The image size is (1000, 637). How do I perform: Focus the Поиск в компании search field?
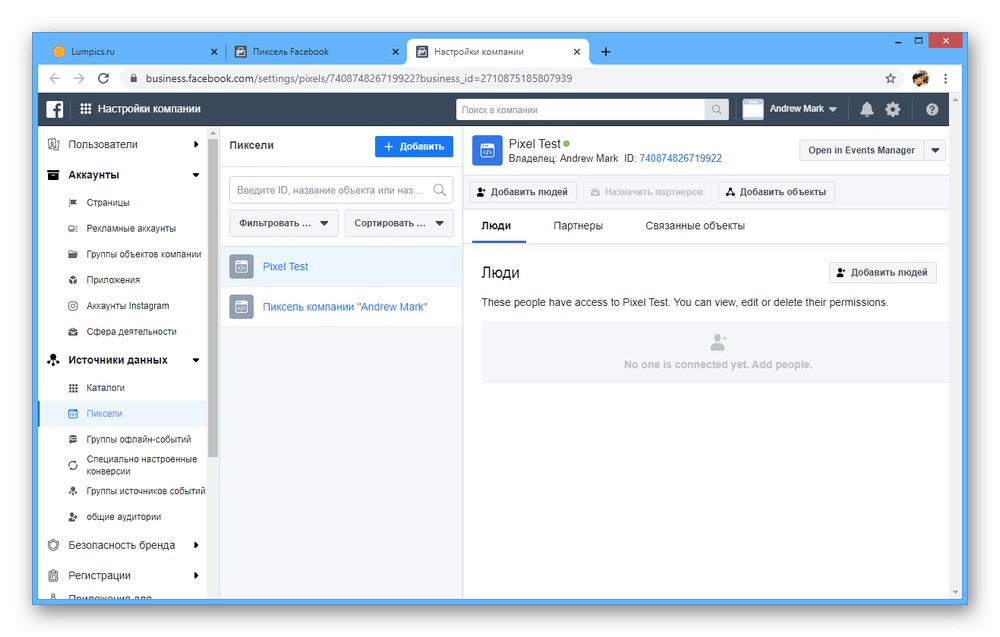[580, 110]
